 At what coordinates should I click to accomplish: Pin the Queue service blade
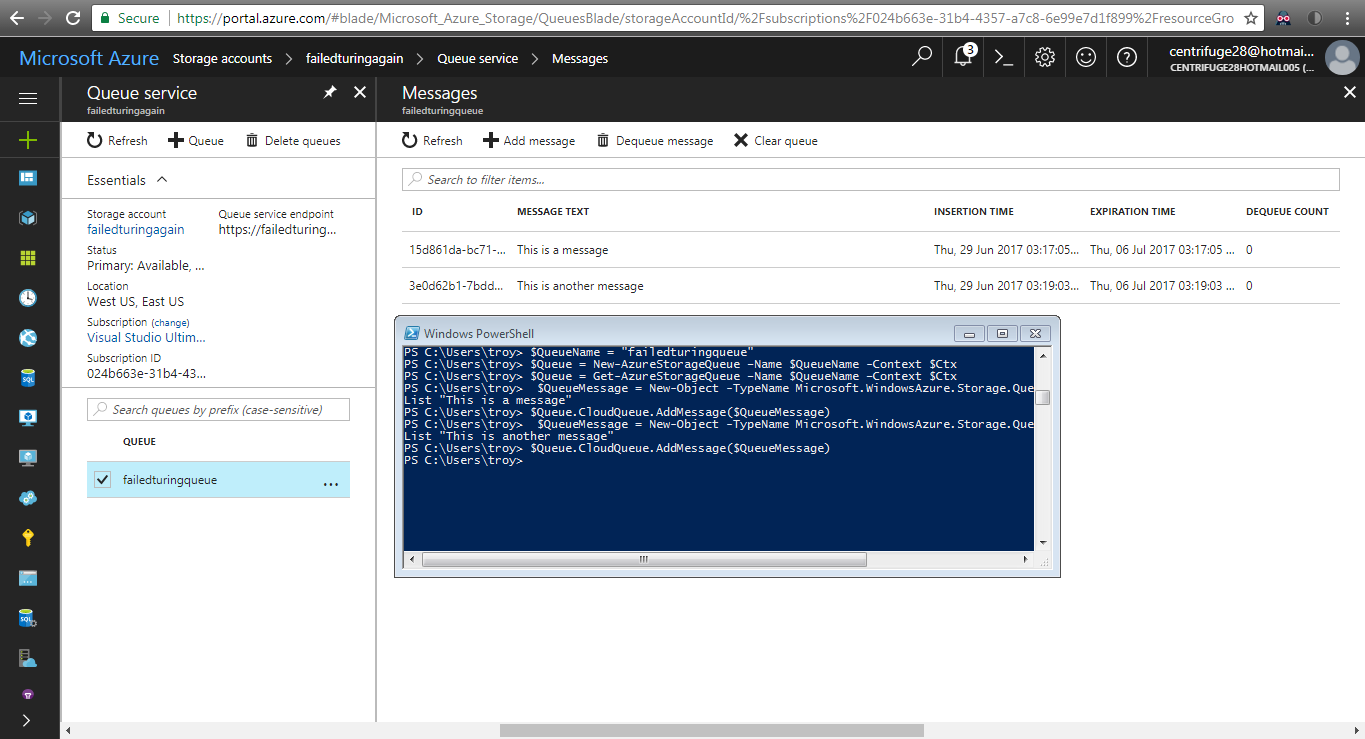(330, 92)
